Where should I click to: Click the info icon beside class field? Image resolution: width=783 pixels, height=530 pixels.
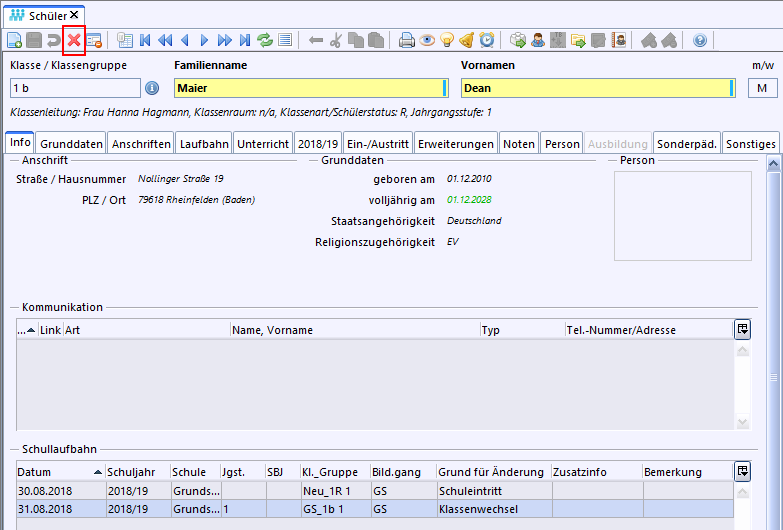pos(153,88)
